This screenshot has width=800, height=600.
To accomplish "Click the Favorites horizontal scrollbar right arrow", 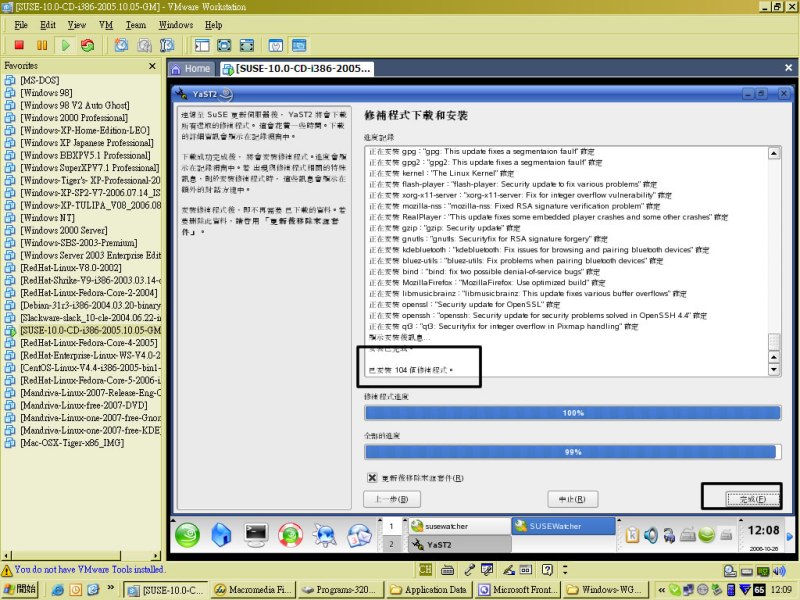I will click(156, 555).
